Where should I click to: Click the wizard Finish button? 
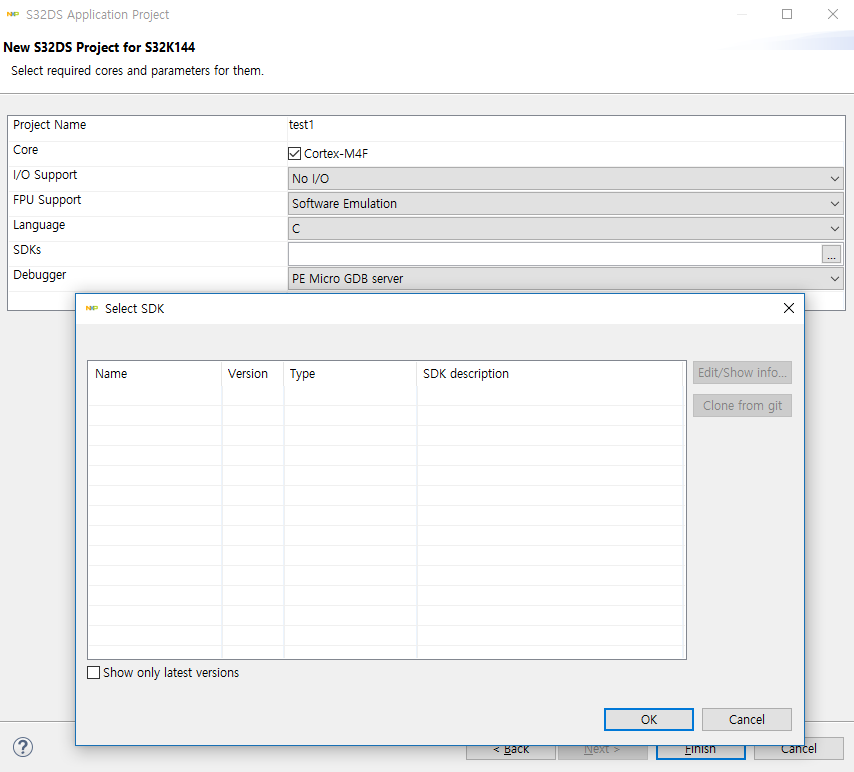tap(700, 750)
